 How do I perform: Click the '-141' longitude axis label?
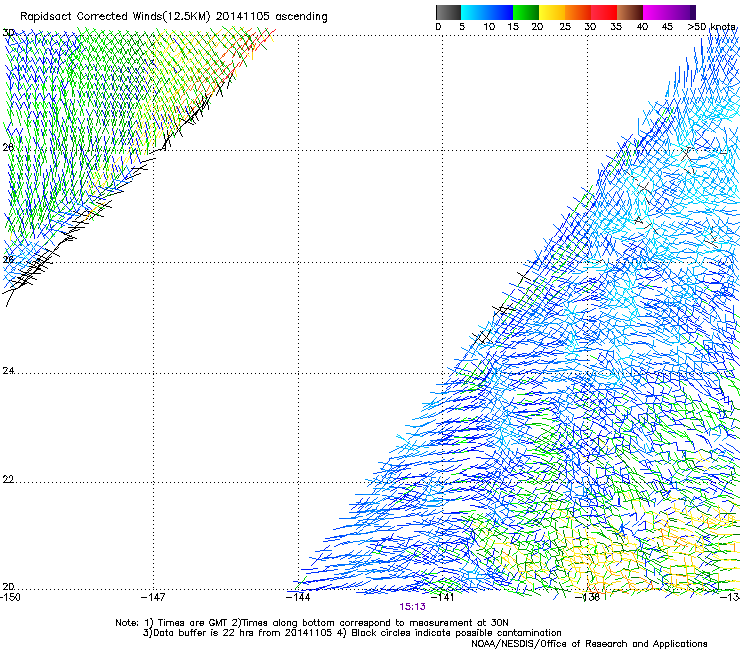click(x=442, y=597)
